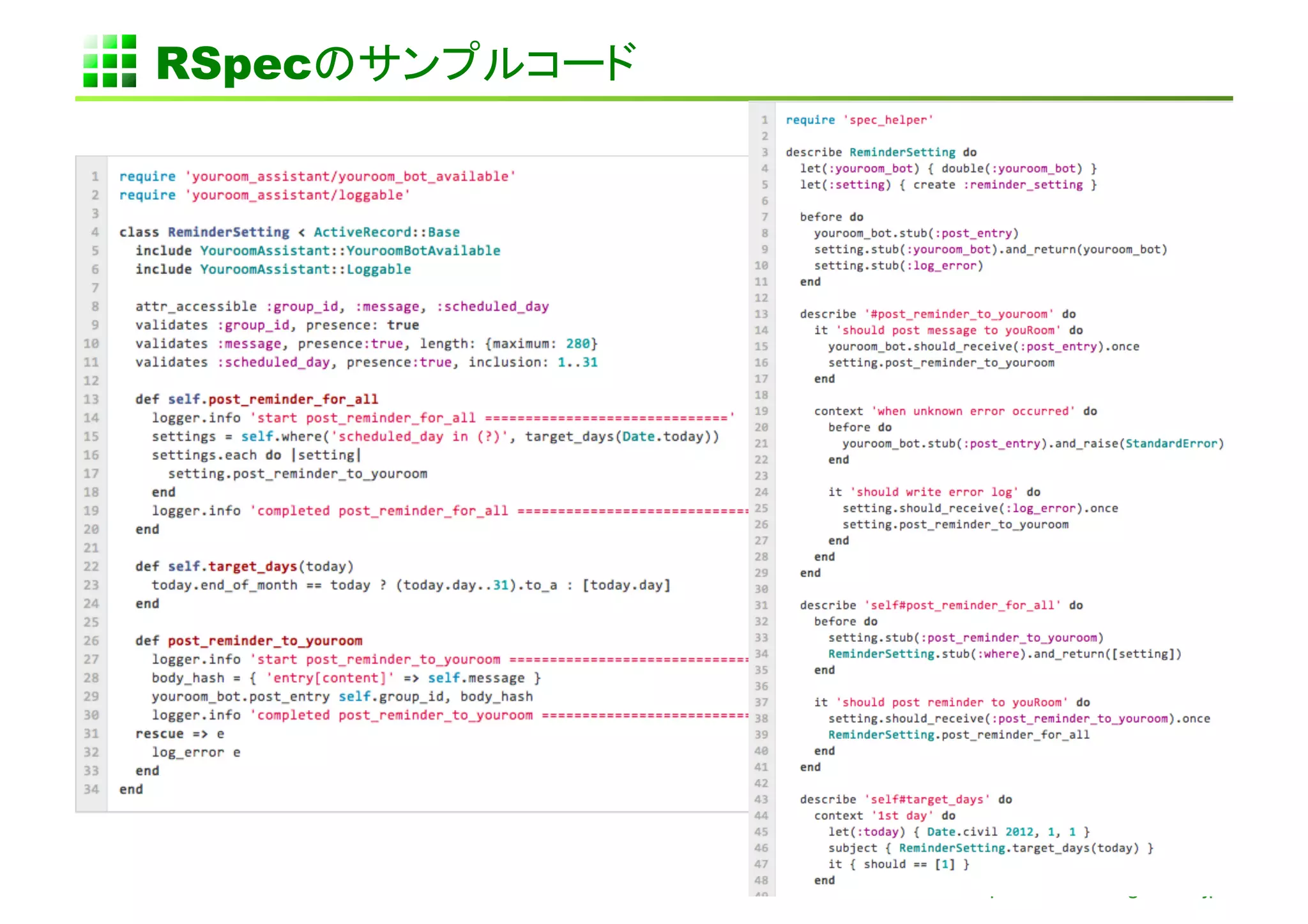The image size is (1308, 924).
Task: Click "describe 'self#post_reminder_for_all' do" line
Action: 941,605
